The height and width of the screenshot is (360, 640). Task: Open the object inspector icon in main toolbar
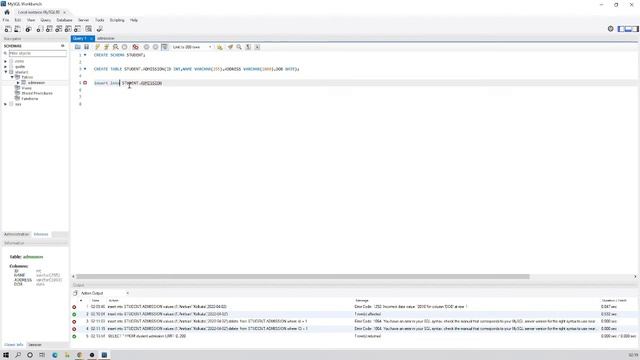28,29
